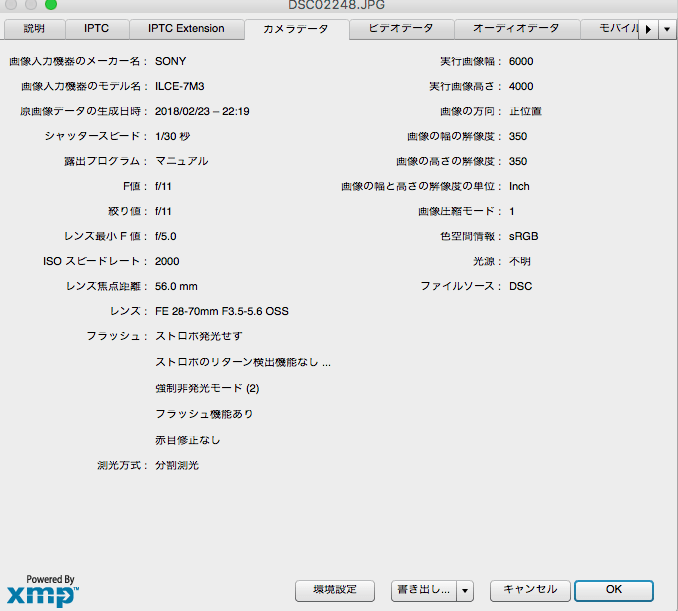Select the カメラデータ tab

pos(296,29)
